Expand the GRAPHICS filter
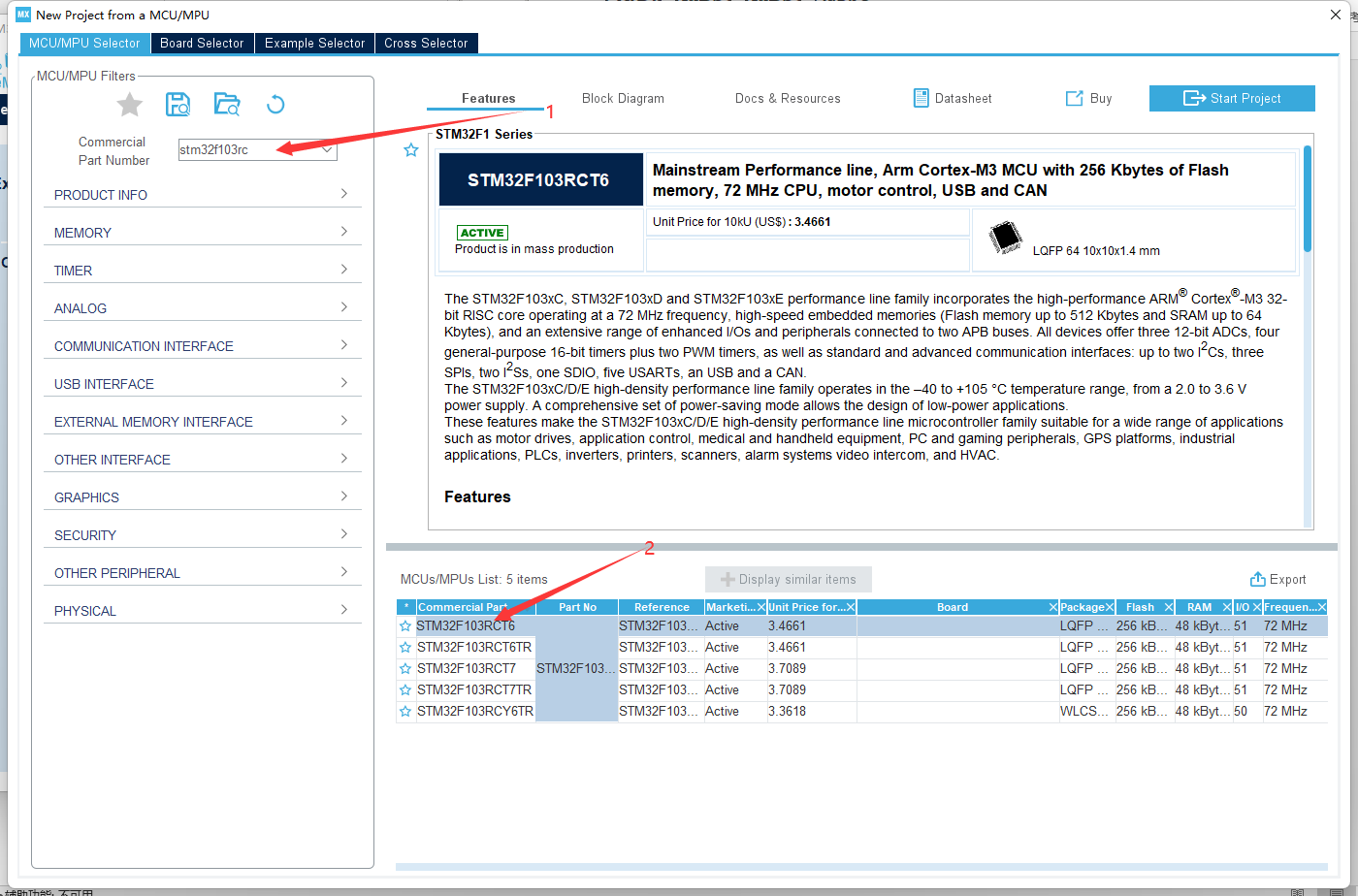 point(202,497)
